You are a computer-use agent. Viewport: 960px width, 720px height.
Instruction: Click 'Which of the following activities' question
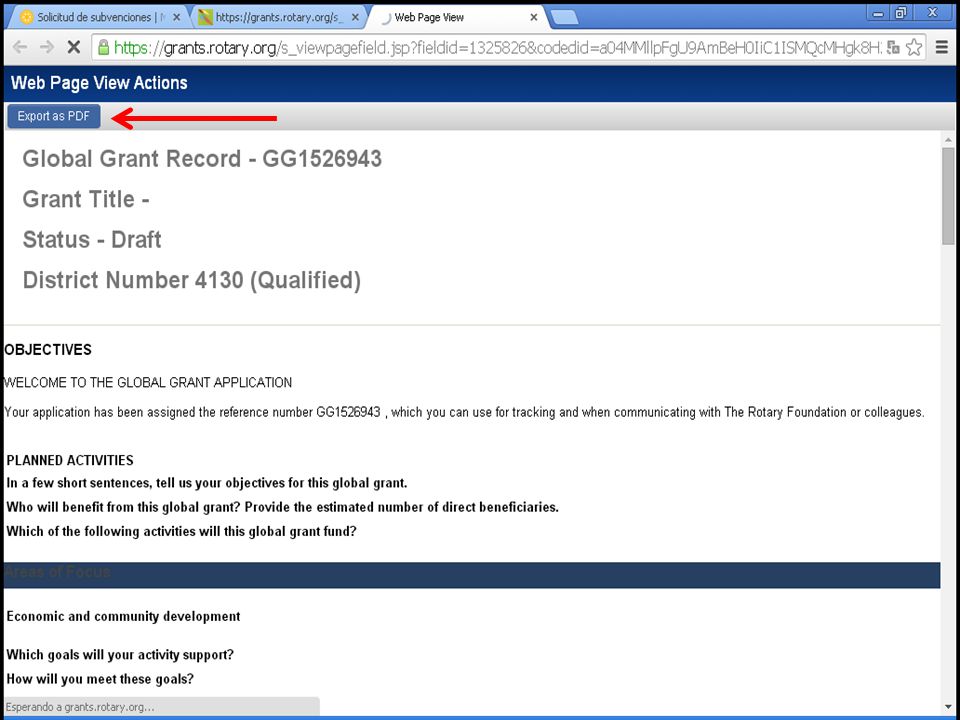(181, 531)
